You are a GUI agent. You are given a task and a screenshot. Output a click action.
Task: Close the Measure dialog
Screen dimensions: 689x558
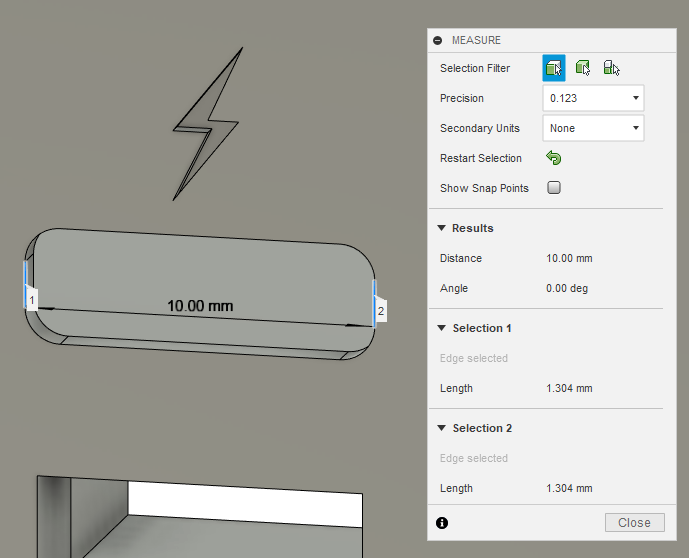635,522
